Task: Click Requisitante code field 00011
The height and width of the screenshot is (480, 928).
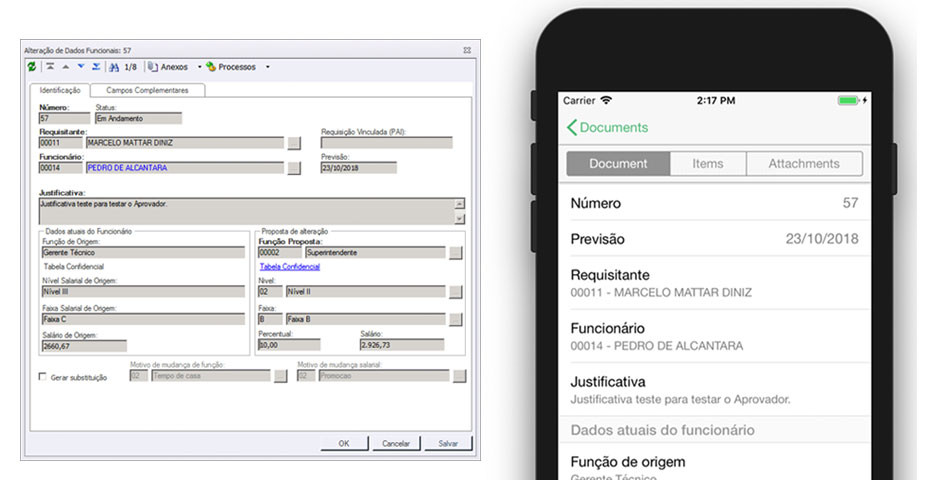Action: [x=61, y=143]
